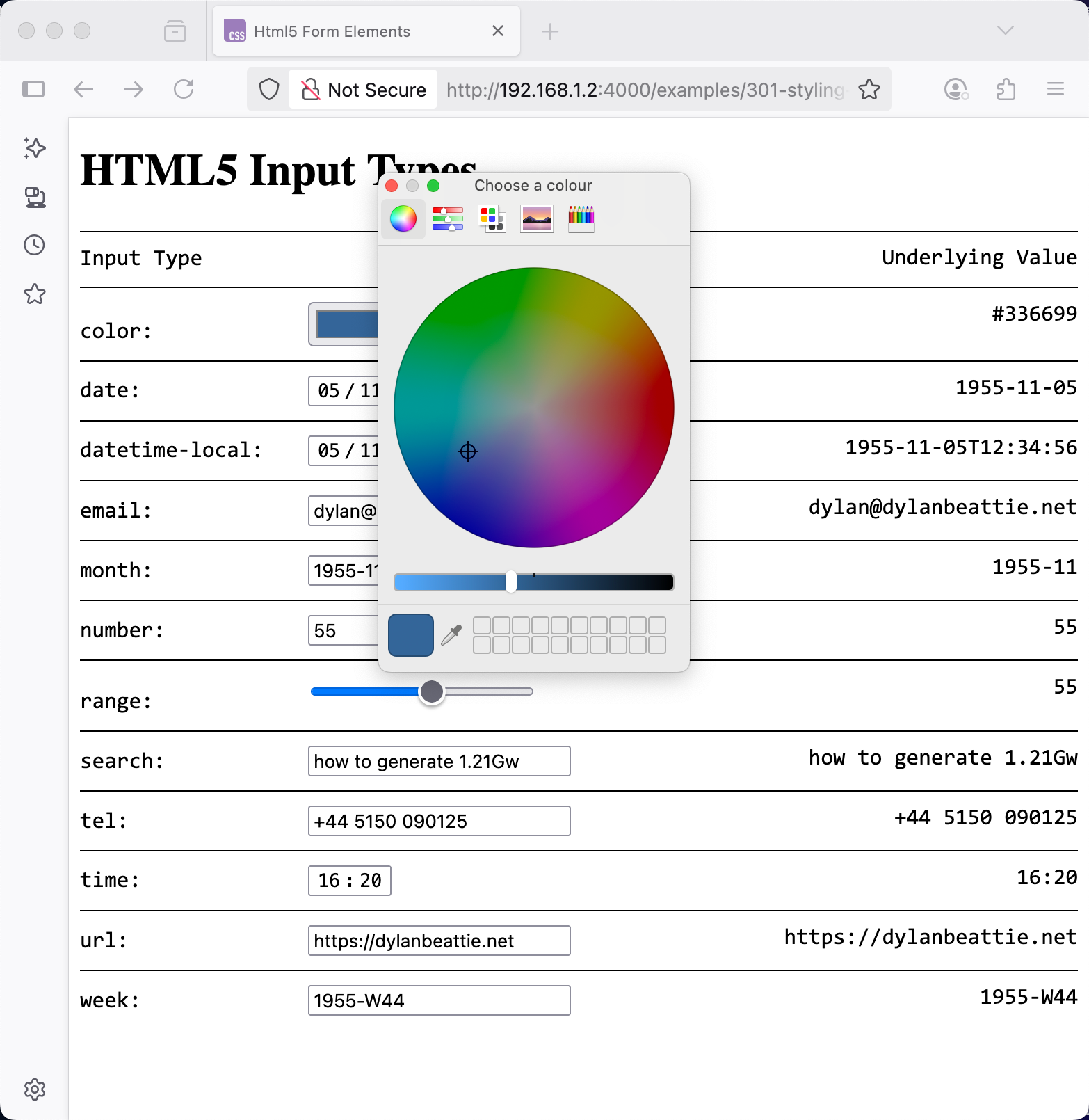
Task: Expand the list all tabs chevron
Action: pos(1006,31)
